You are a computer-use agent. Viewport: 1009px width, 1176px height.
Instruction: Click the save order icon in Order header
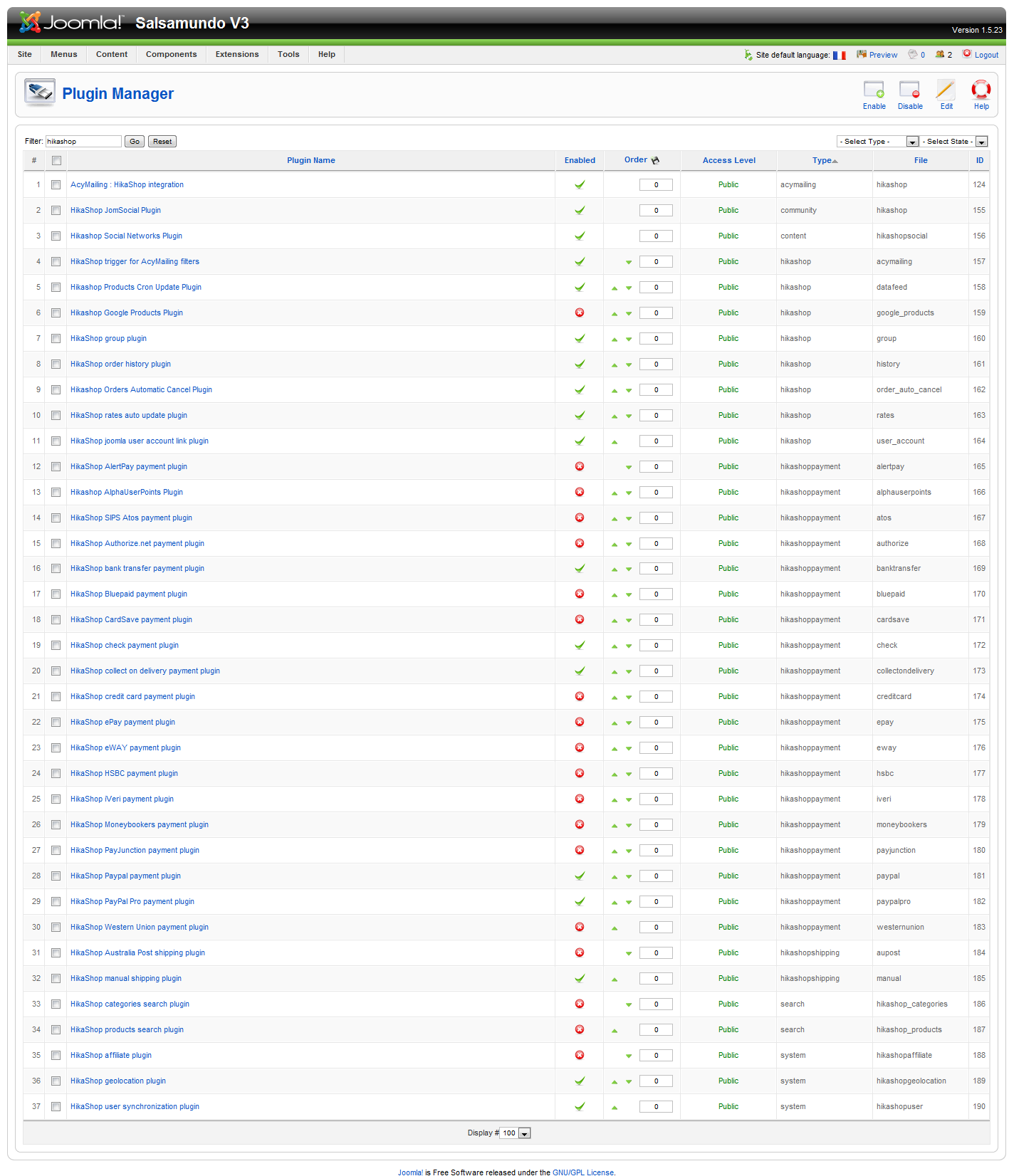pyautogui.click(x=655, y=160)
